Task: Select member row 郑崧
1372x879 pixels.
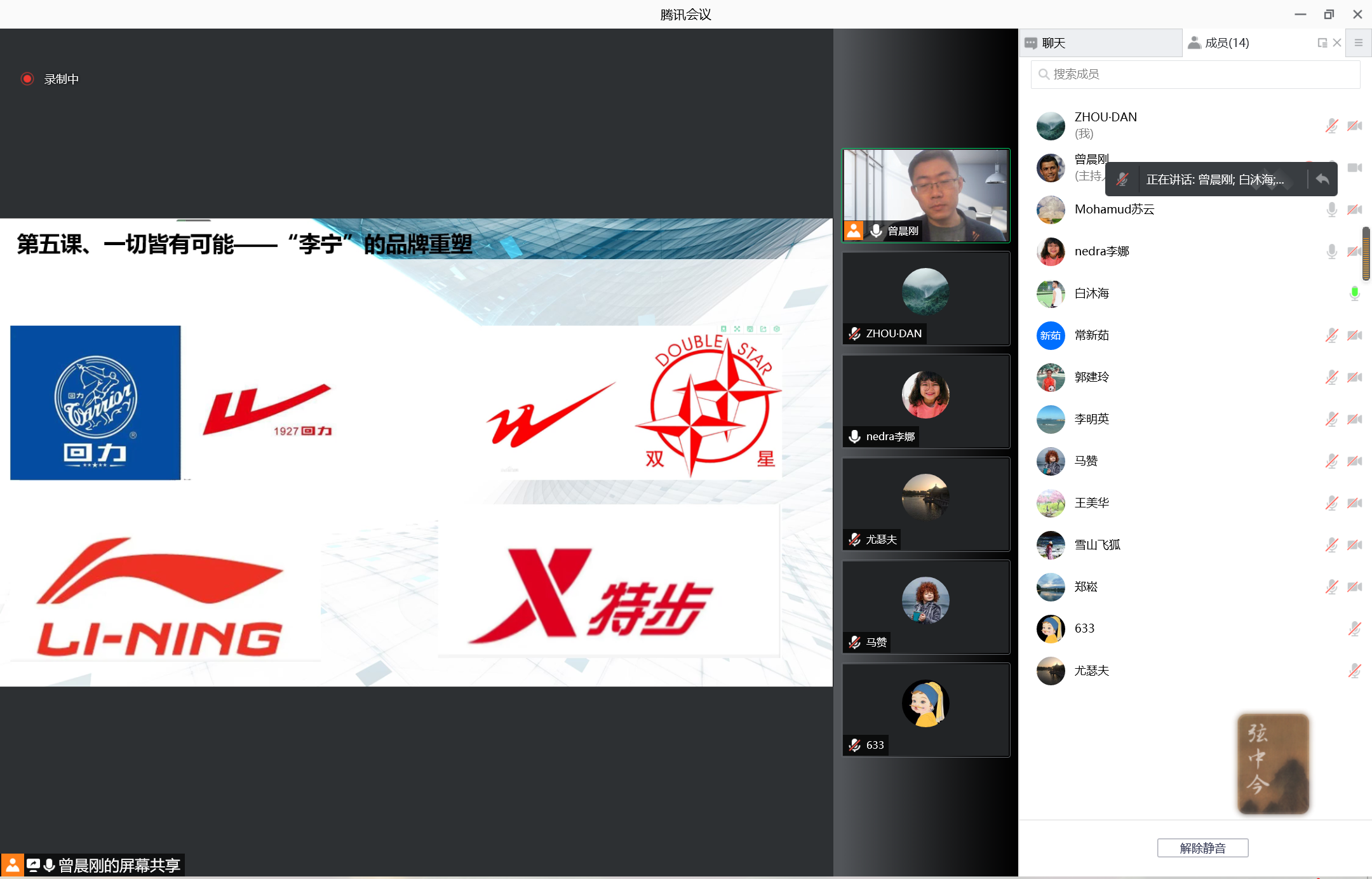Action: pos(1196,587)
